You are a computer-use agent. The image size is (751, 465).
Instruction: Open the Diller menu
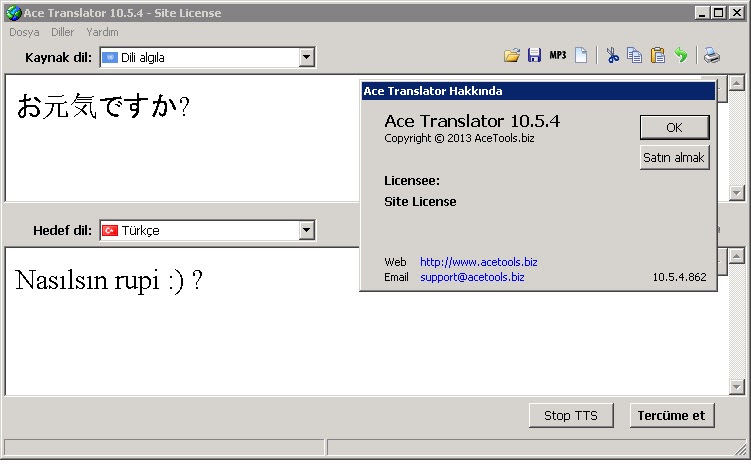(x=63, y=32)
